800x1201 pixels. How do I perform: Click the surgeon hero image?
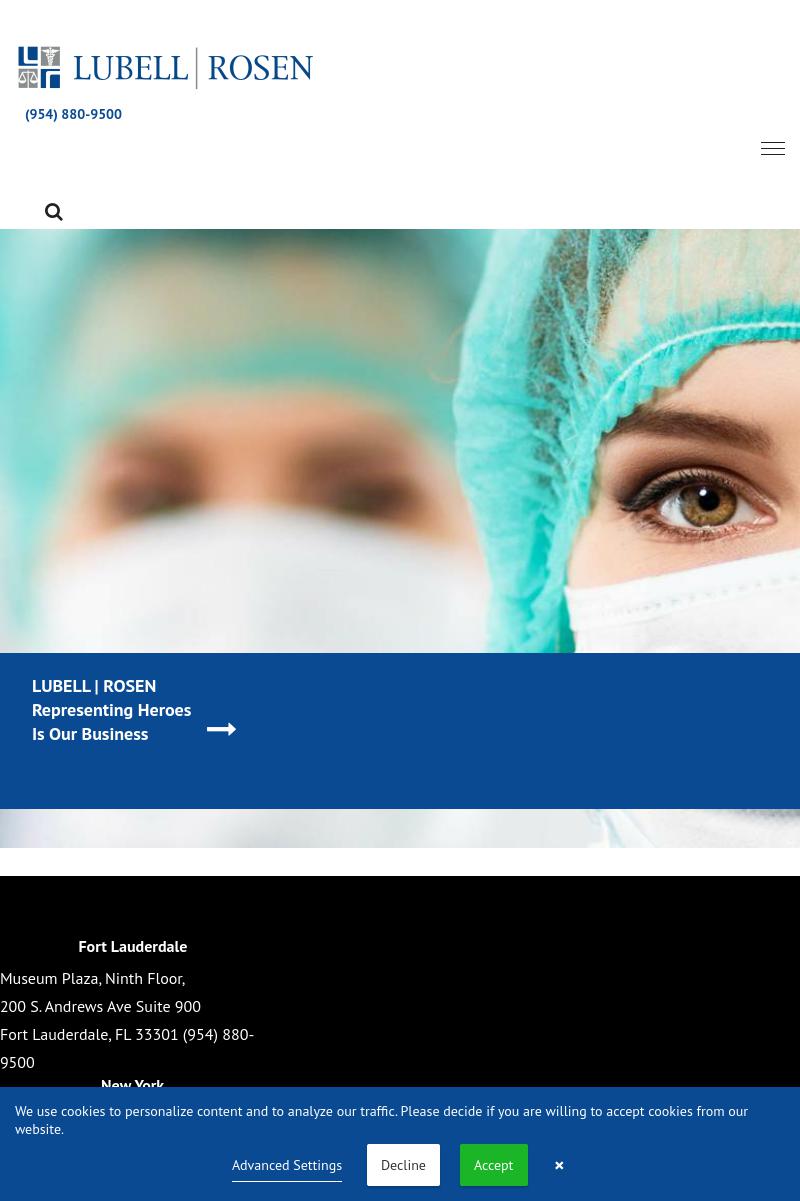pyautogui.click(x=400, y=440)
